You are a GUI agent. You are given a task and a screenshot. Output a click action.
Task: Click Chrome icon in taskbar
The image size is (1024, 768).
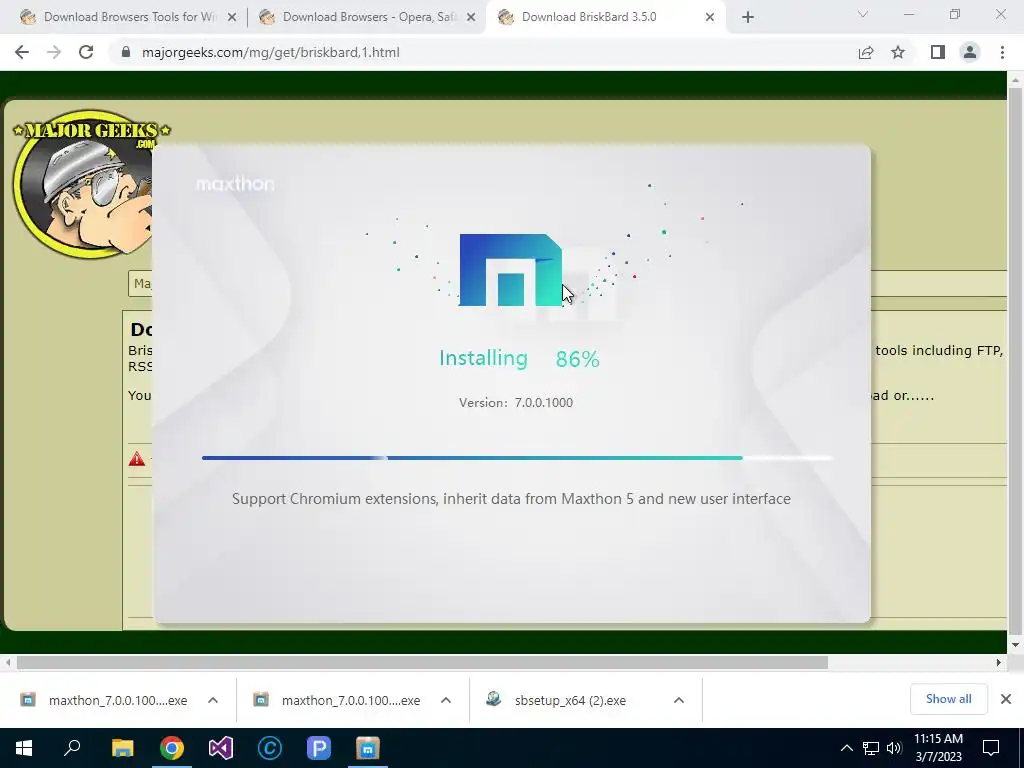[172, 748]
